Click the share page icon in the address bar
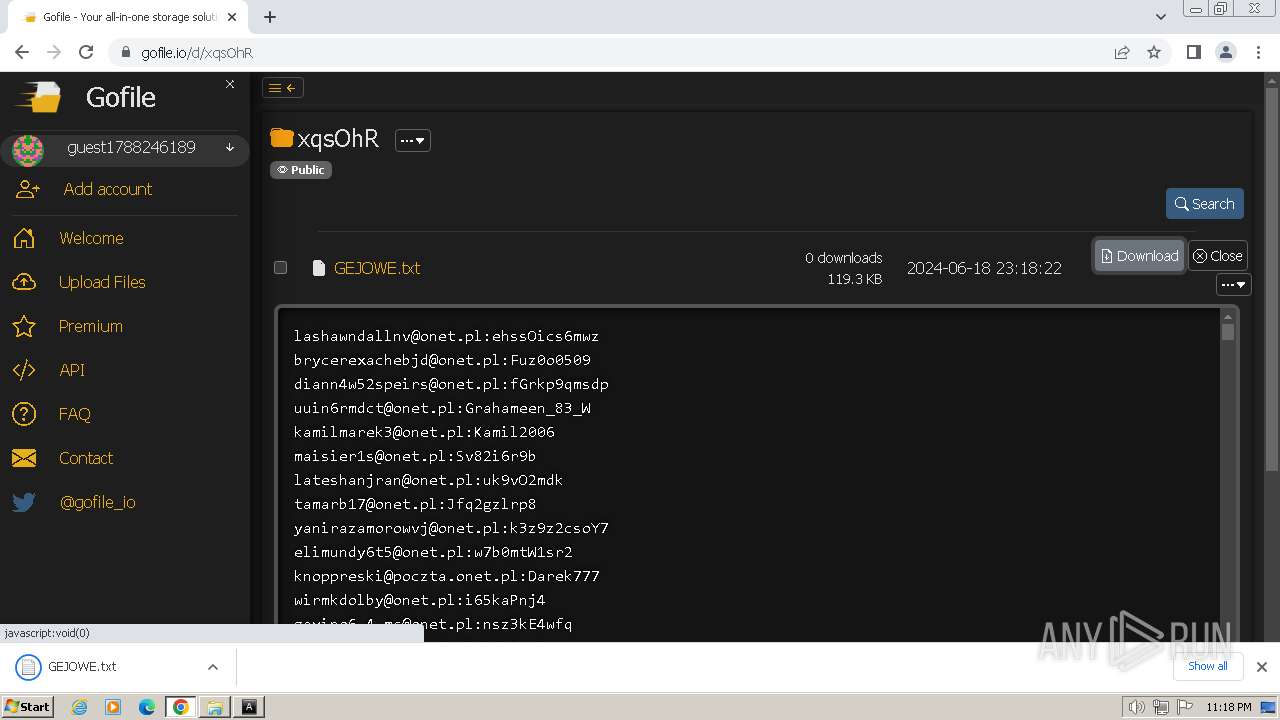Viewport: 1280px width, 720px height. click(x=1122, y=53)
